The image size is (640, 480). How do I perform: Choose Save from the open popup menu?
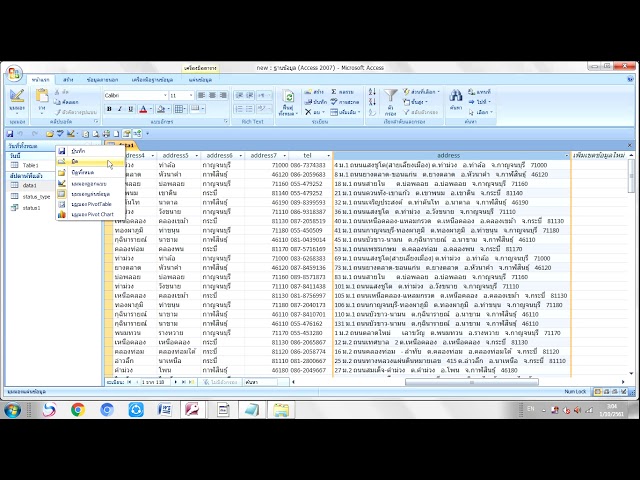click(90, 151)
